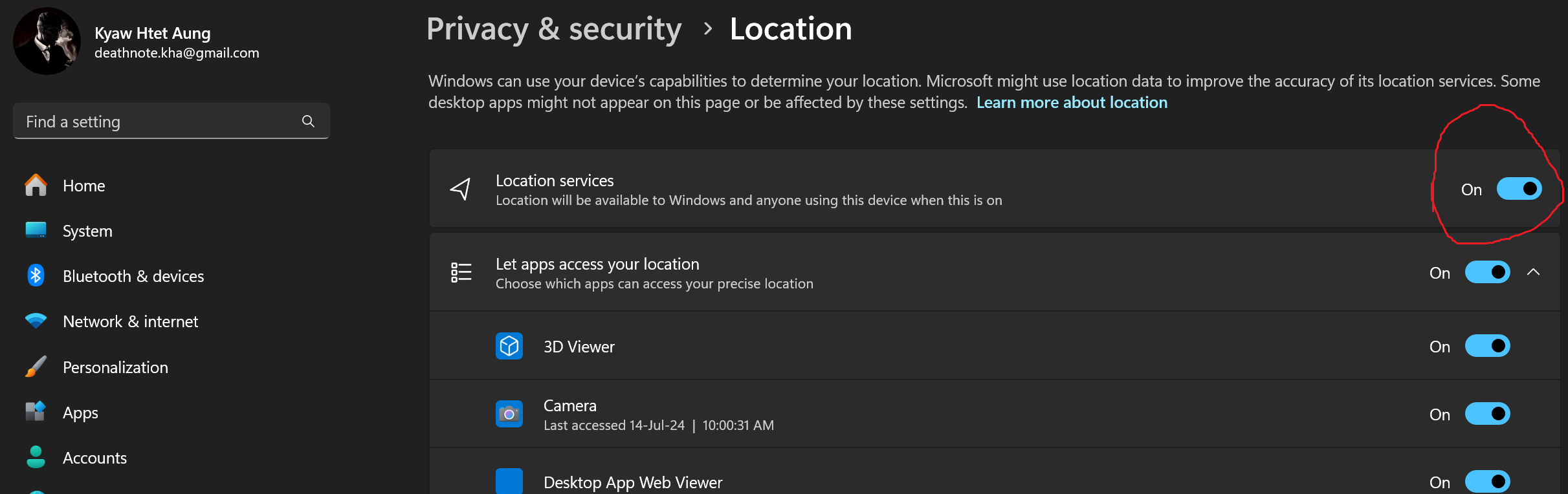Click the breadcrumb chevron separator
The height and width of the screenshot is (494, 1568).
(708, 29)
